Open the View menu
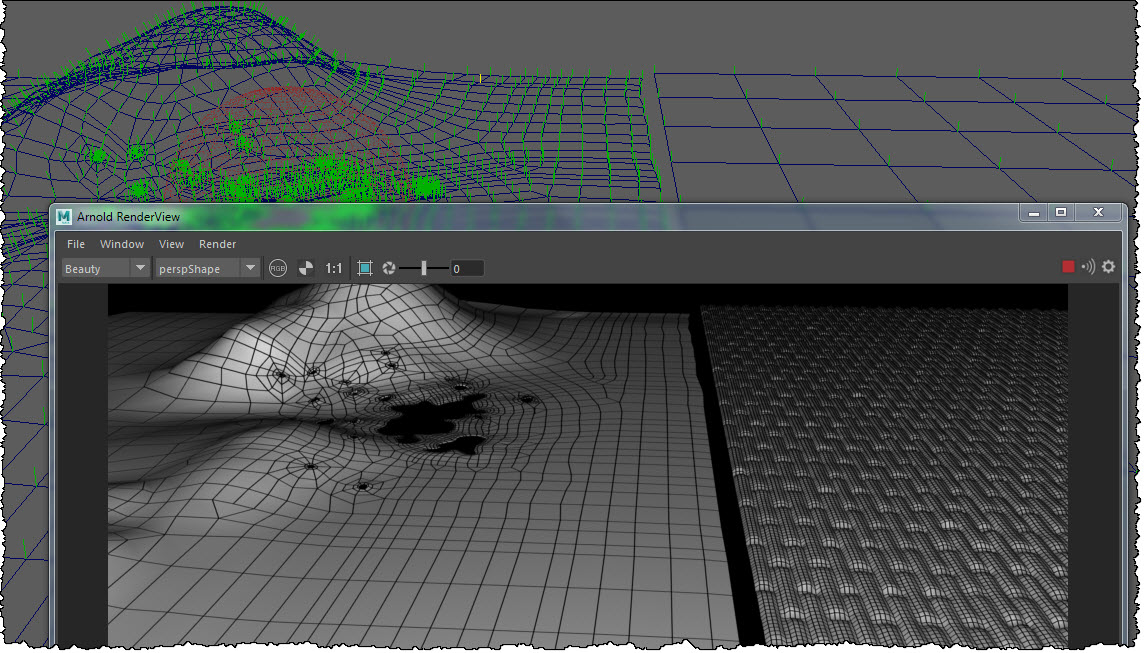The height and width of the screenshot is (653, 1144). [x=171, y=244]
